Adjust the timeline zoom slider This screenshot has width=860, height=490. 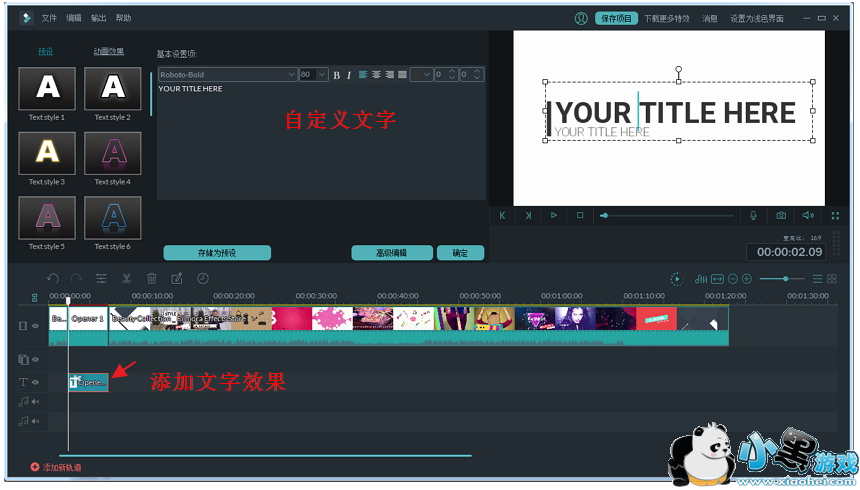coord(782,279)
